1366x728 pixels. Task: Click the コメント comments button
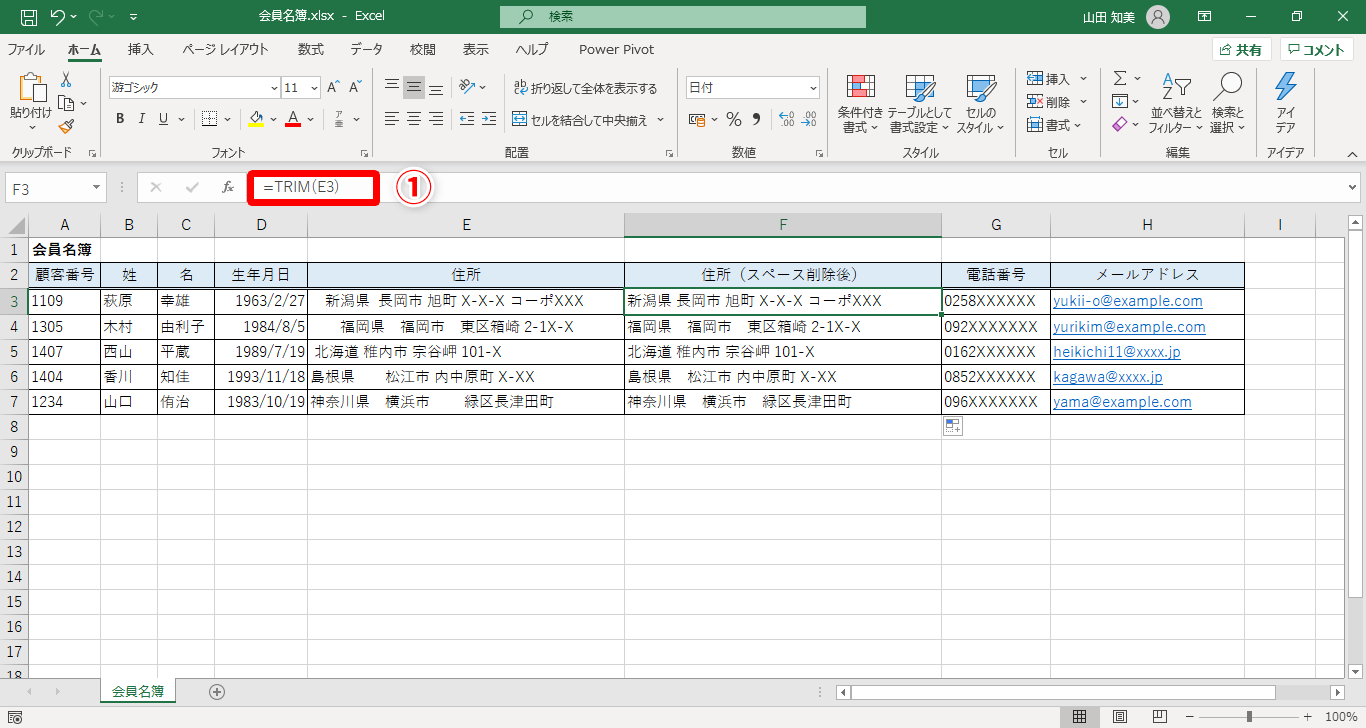coord(1317,50)
